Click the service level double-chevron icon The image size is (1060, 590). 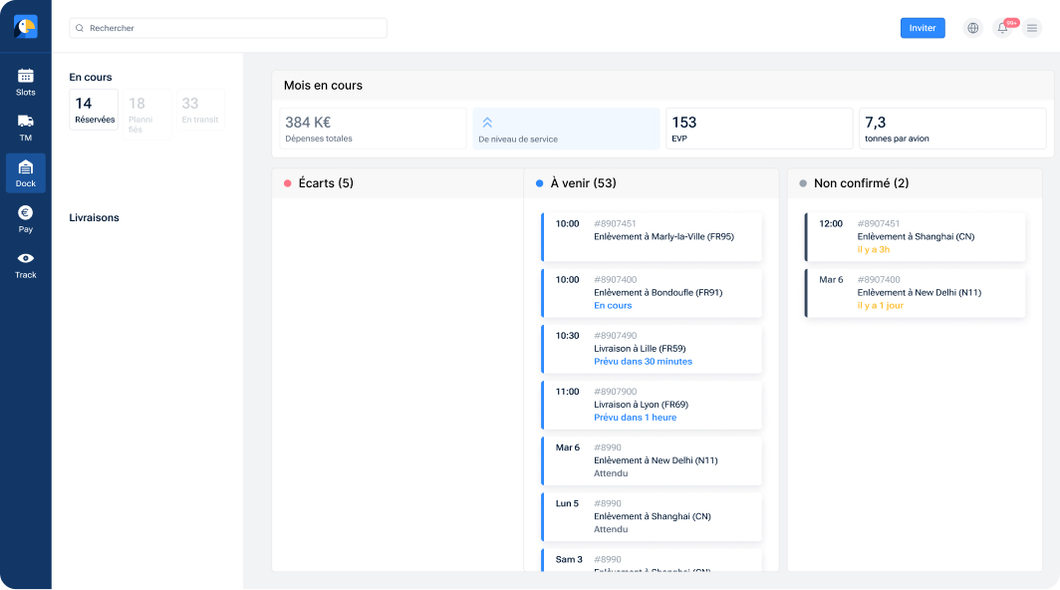pos(487,122)
